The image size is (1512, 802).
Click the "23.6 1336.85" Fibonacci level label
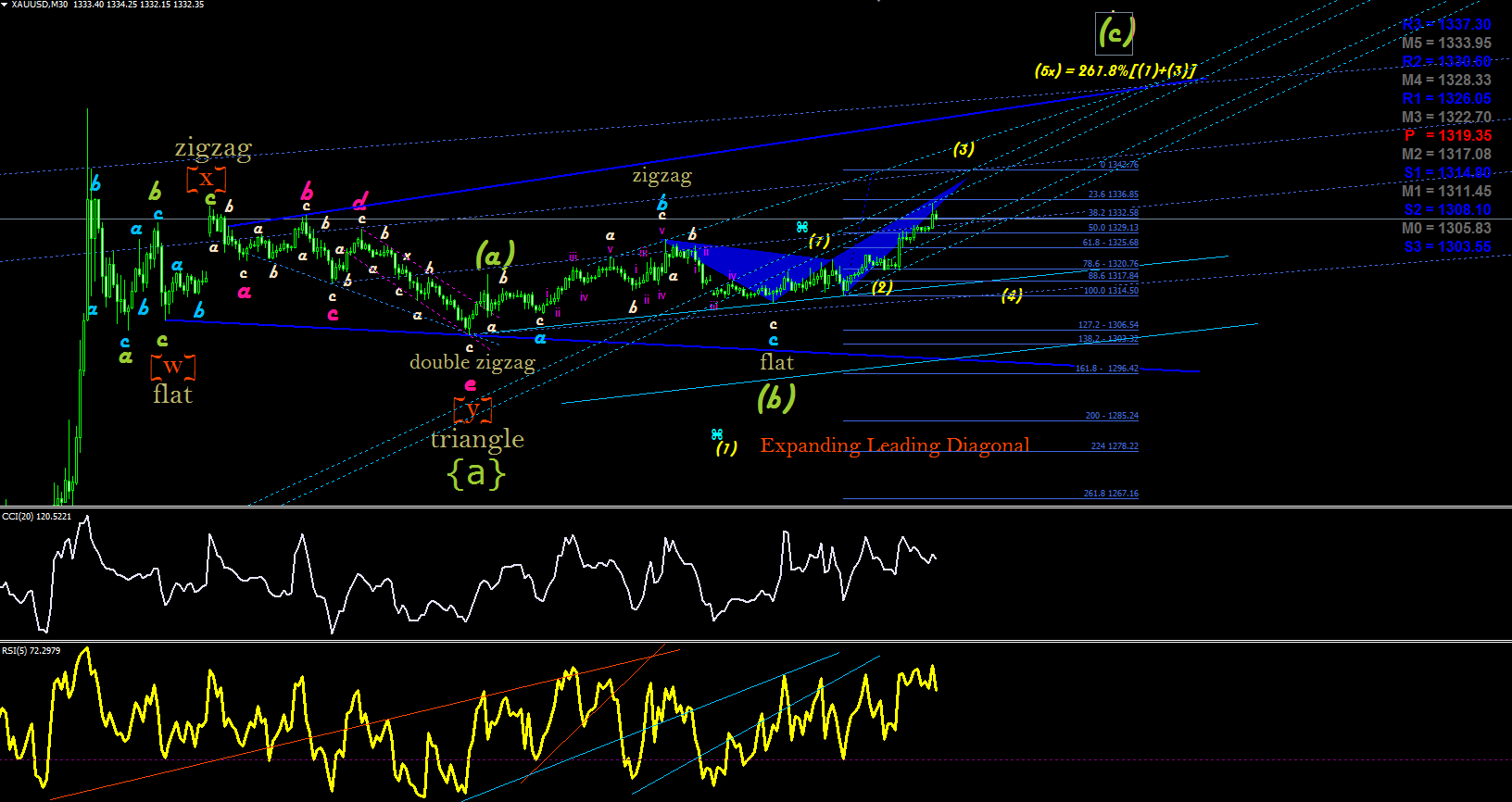click(x=1114, y=194)
